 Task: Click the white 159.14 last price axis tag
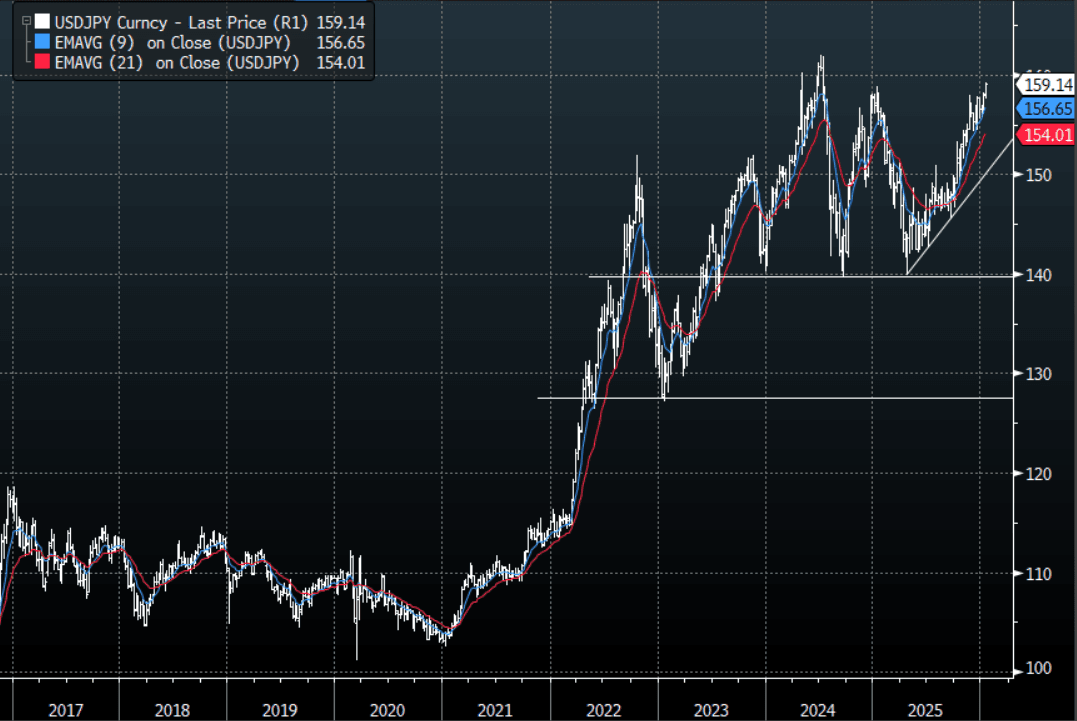[1046, 86]
